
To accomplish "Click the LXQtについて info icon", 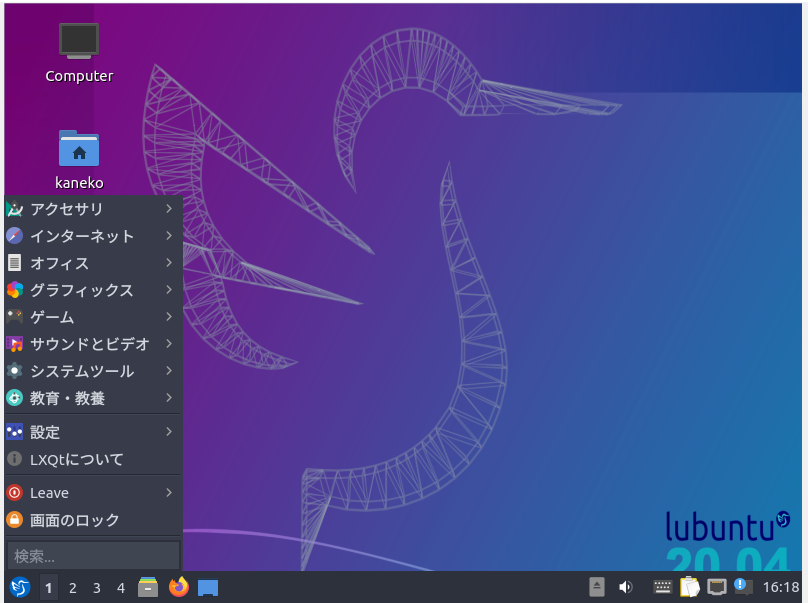I will point(14,459).
